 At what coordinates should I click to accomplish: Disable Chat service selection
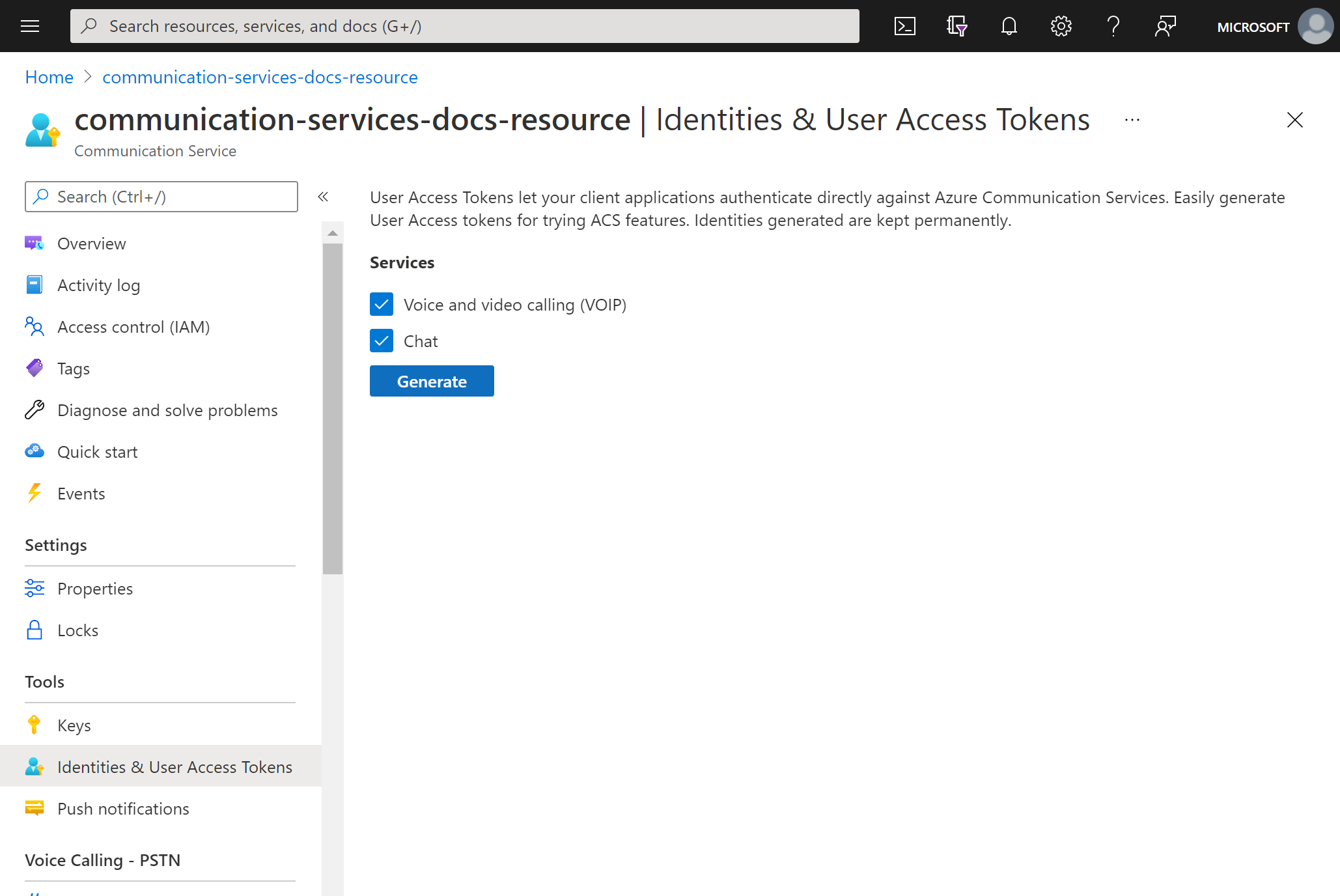(383, 341)
